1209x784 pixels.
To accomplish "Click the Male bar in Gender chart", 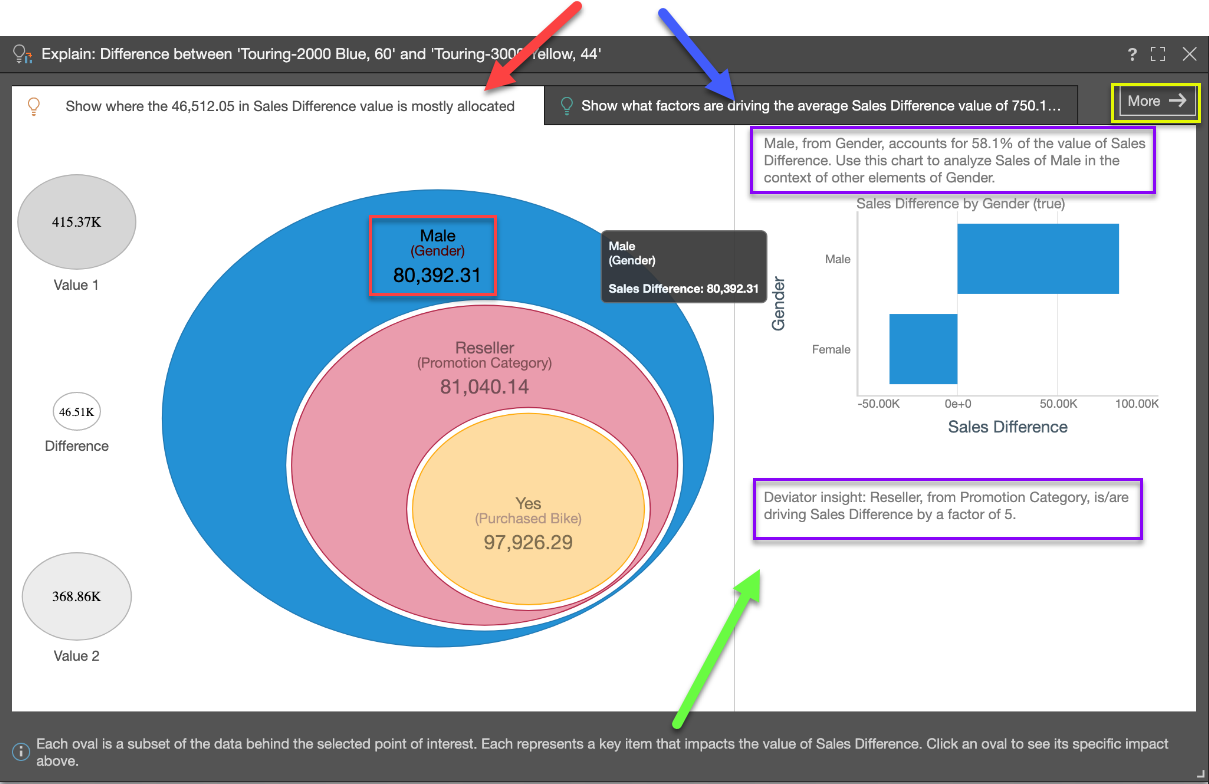I will point(1037,259).
